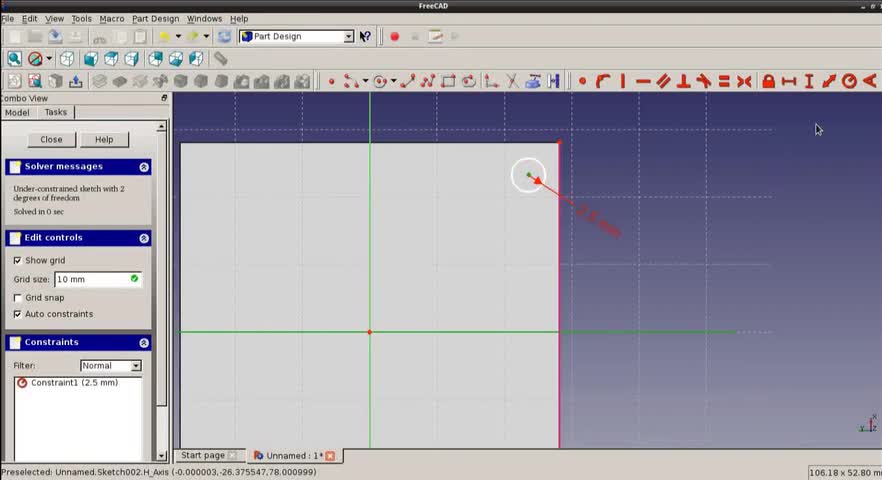The width and height of the screenshot is (882, 480).
Task: Collapse the Solver messages section
Action: (x=143, y=167)
